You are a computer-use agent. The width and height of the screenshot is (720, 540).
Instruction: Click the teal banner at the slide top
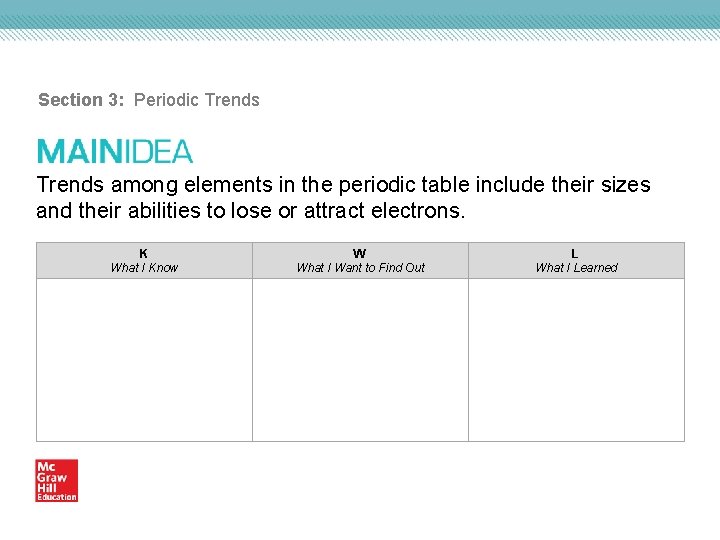(x=360, y=13)
